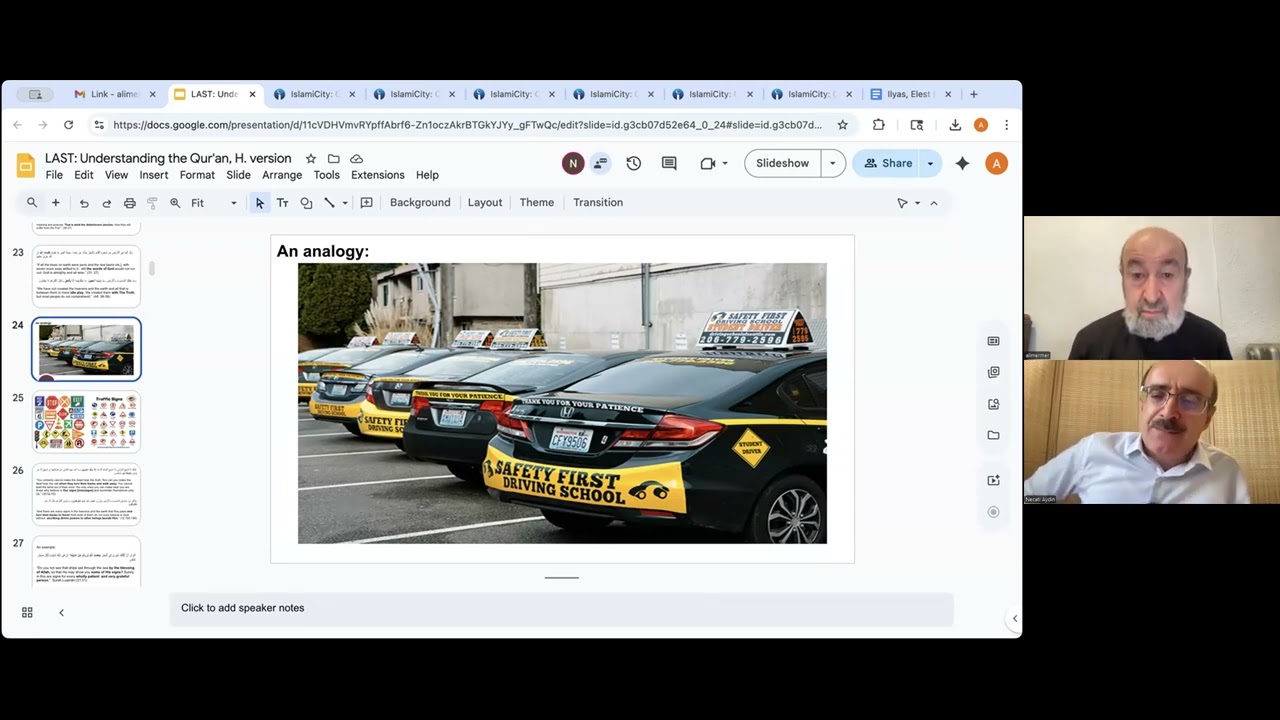Open version history clock icon
Screen dimensions: 1280x720
(634, 163)
